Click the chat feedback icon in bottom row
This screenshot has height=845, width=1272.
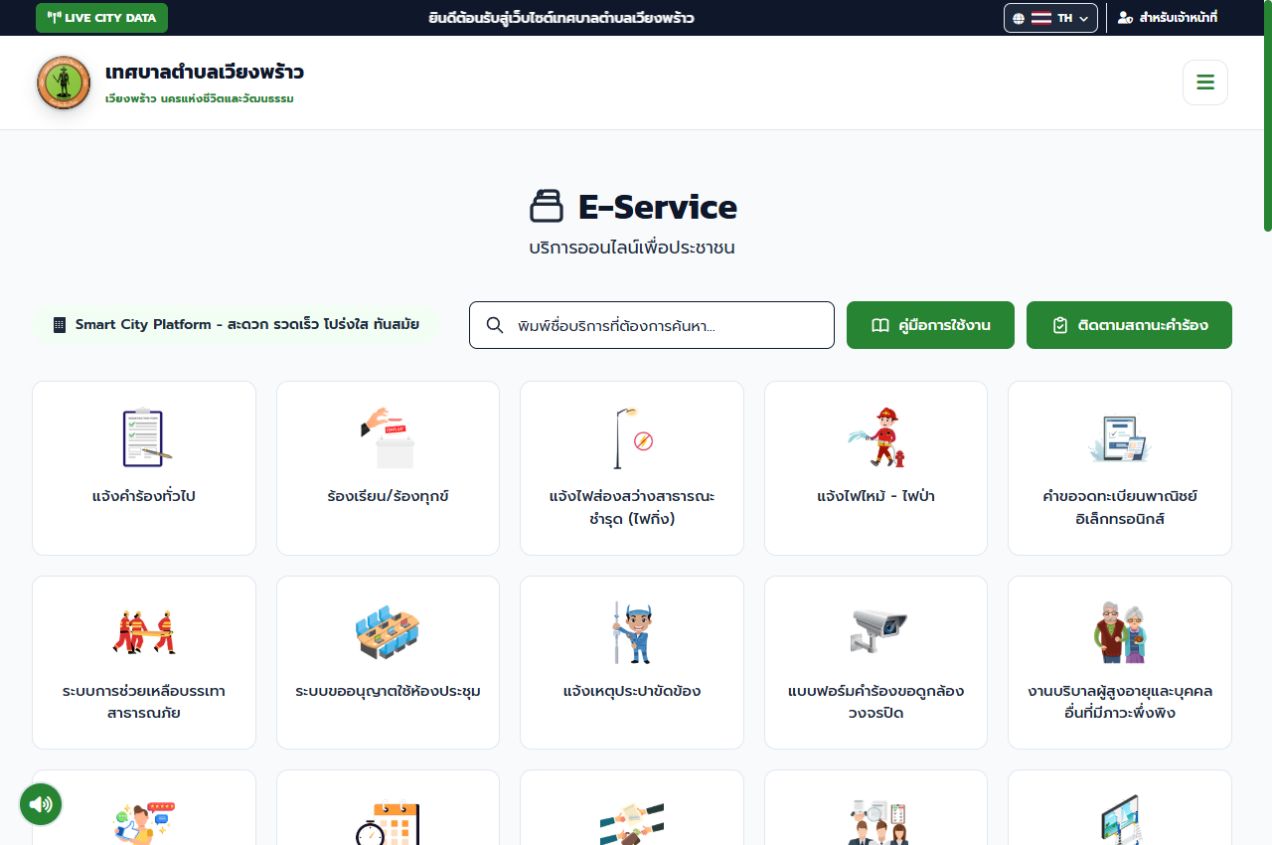pos(144,822)
